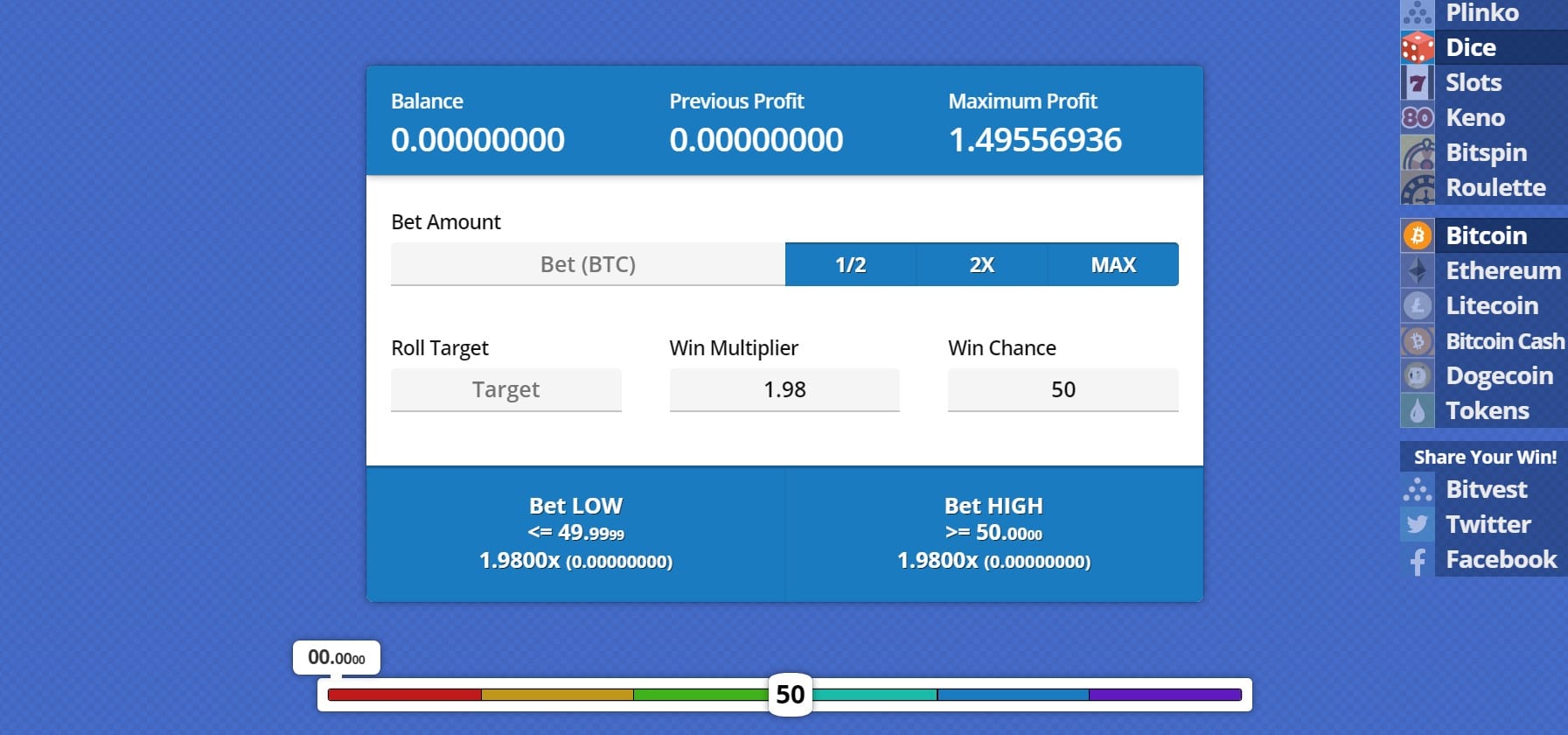Place the Bet HIGH wager
This screenshot has width=1568, height=735.
[x=994, y=534]
